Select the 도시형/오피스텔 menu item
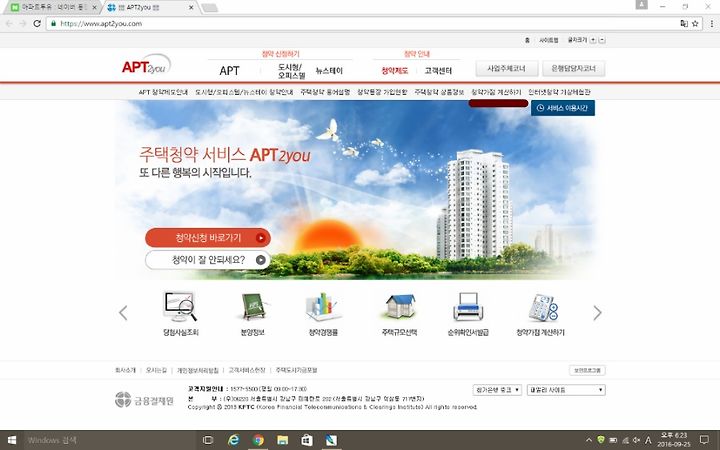The height and width of the screenshot is (450, 720). tap(292, 71)
